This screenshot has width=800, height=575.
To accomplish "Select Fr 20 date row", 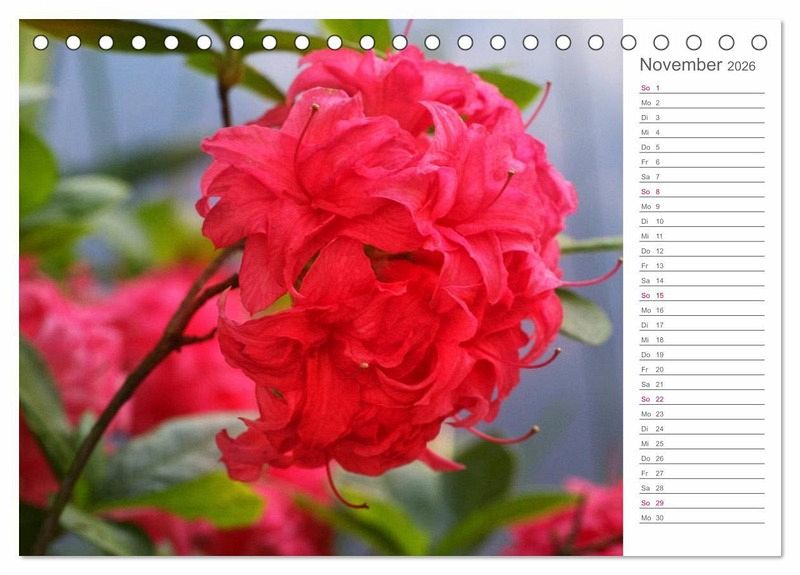I will pyautogui.click(x=701, y=369).
